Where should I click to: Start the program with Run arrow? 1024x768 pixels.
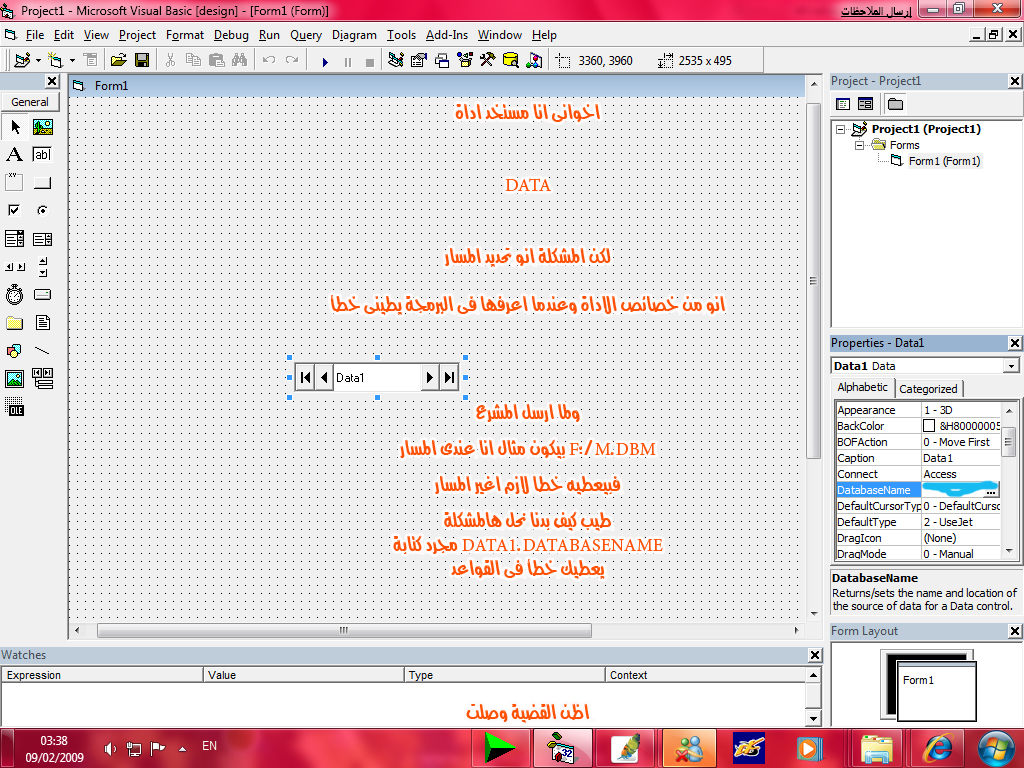325,61
